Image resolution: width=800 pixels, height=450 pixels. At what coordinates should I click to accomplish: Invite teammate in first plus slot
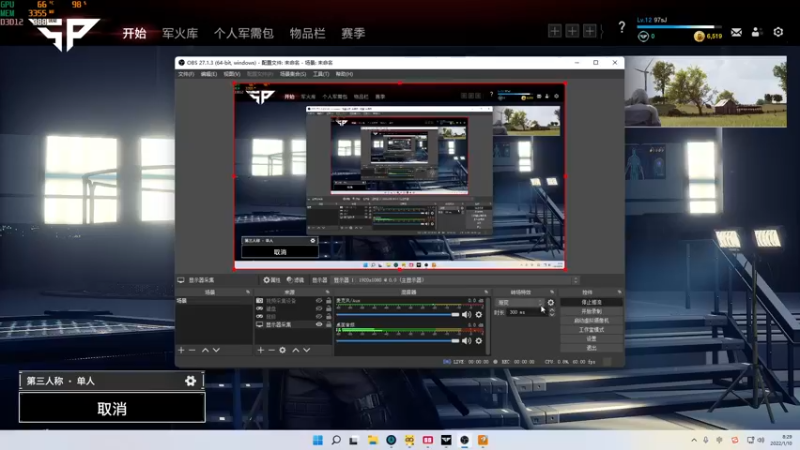pyautogui.click(x=555, y=31)
